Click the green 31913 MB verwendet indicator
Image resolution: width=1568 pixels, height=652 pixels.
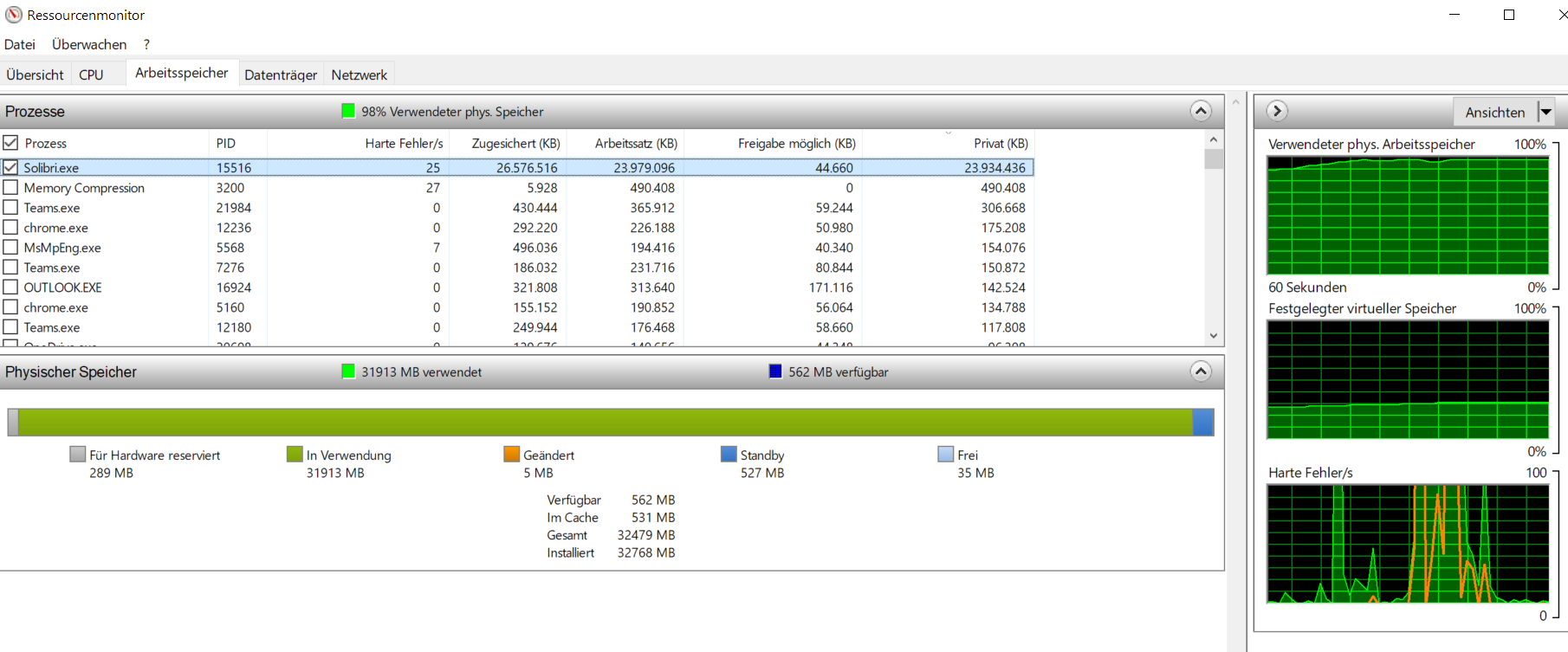(348, 371)
